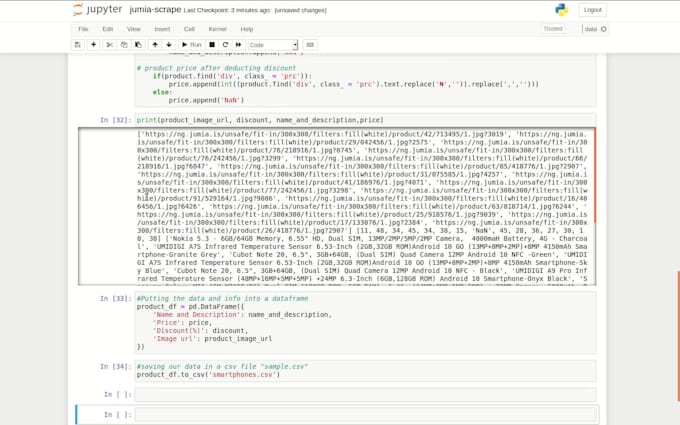Open the Help menu
Image resolution: width=680 pixels, height=425 pixels.
[x=247, y=29]
